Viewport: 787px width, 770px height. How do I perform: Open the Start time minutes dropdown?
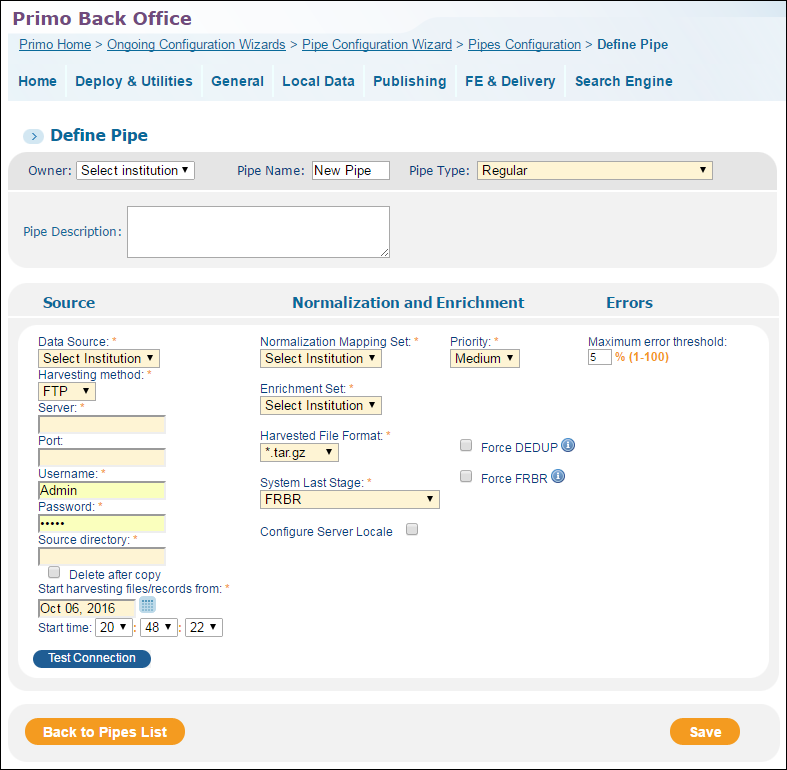click(x=159, y=627)
